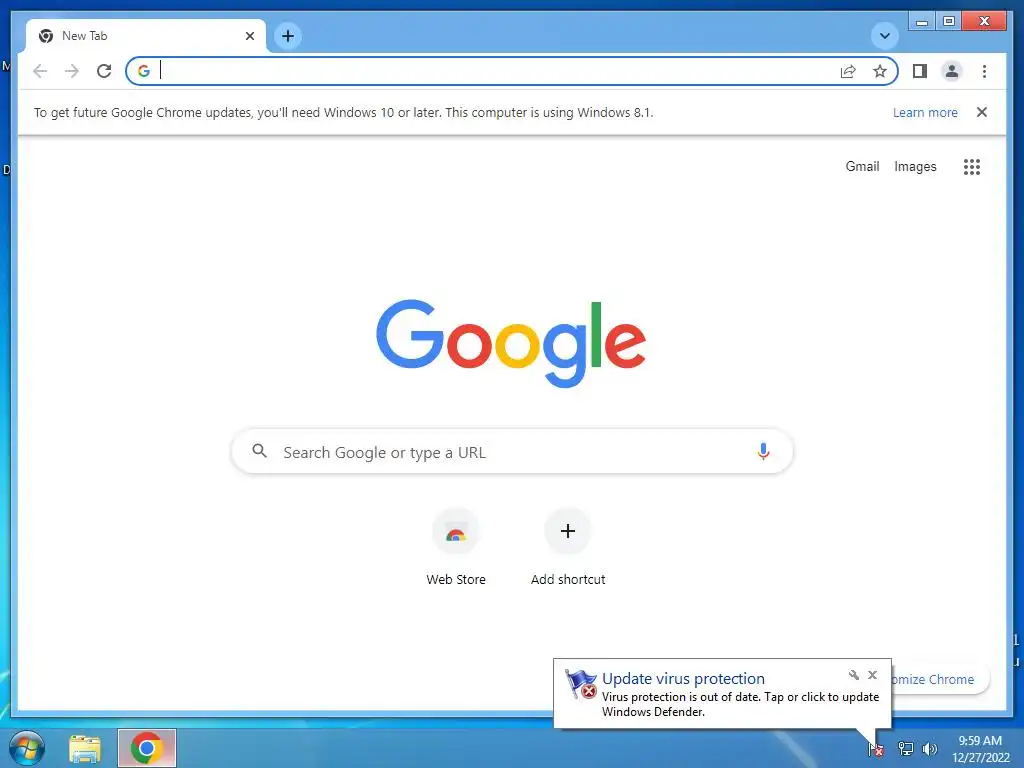Viewport: 1024px width, 768px height.
Task: Minimize the Chrome window
Action: pos(922,22)
